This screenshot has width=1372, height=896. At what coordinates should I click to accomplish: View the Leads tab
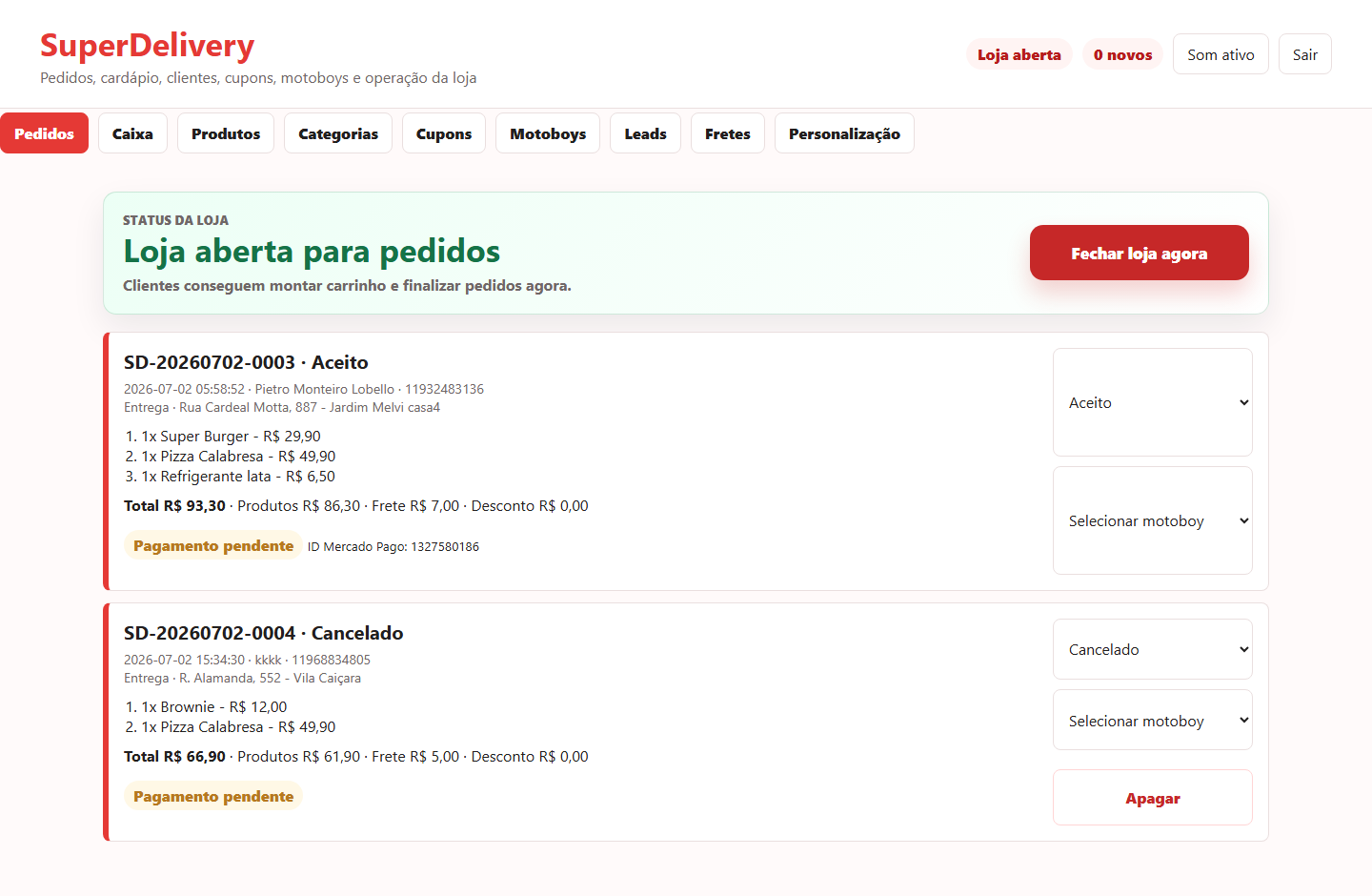click(645, 133)
